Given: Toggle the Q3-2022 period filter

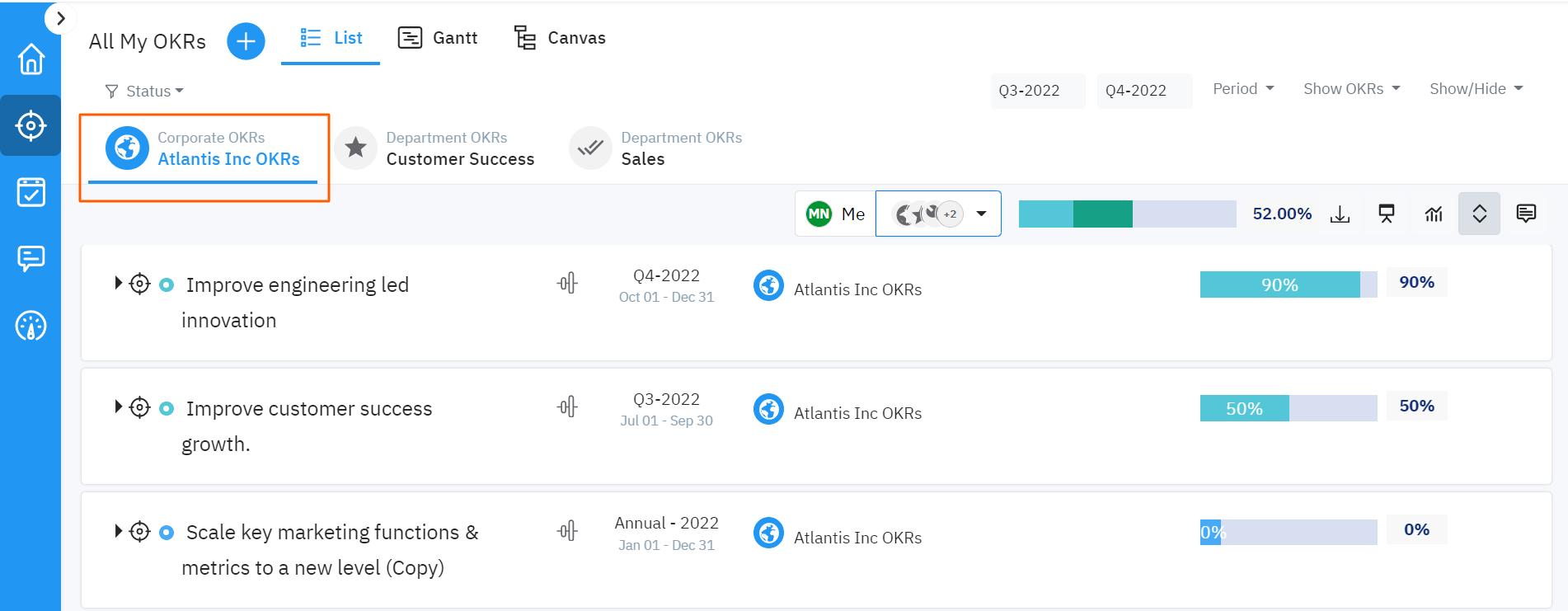Looking at the screenshot, I should pyautogui.click(x=1030, y=91).
